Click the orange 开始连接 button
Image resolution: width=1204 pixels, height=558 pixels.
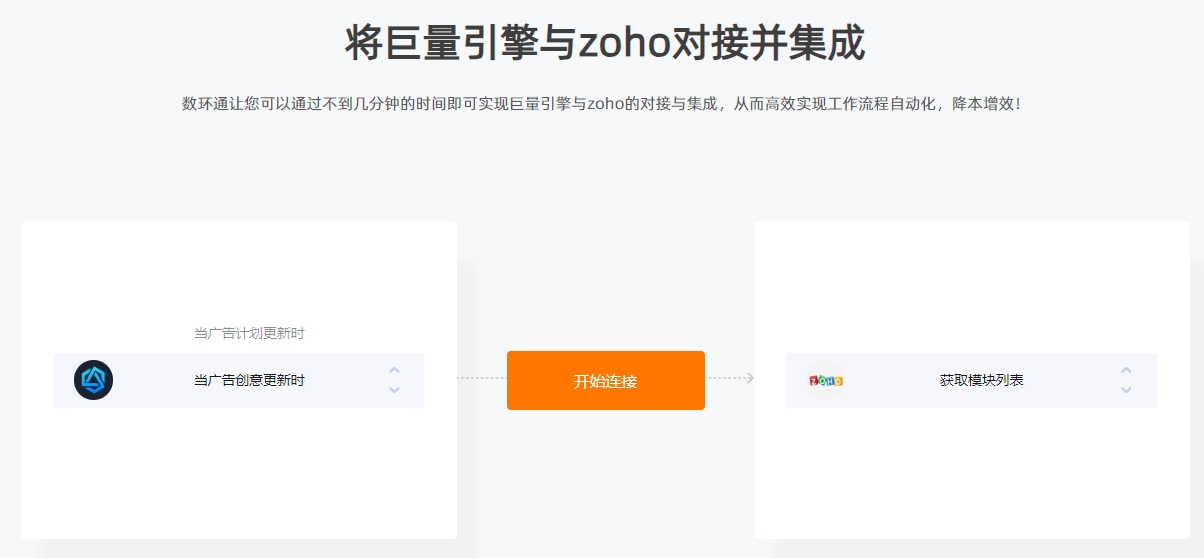[x=606, y=380]
